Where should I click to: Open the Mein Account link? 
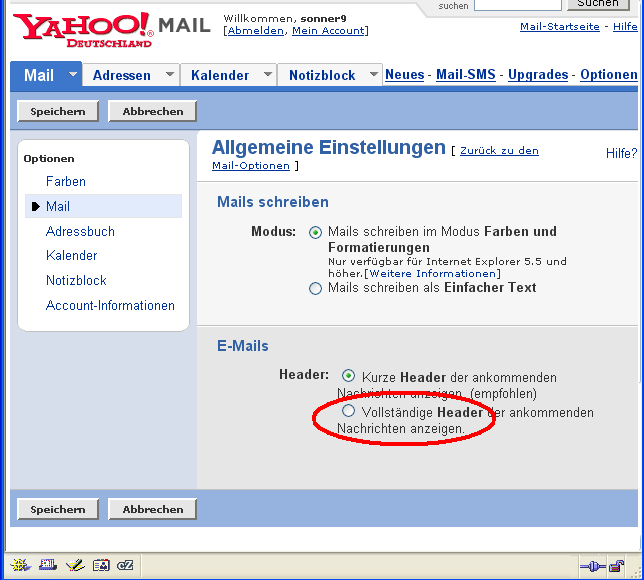328,31
